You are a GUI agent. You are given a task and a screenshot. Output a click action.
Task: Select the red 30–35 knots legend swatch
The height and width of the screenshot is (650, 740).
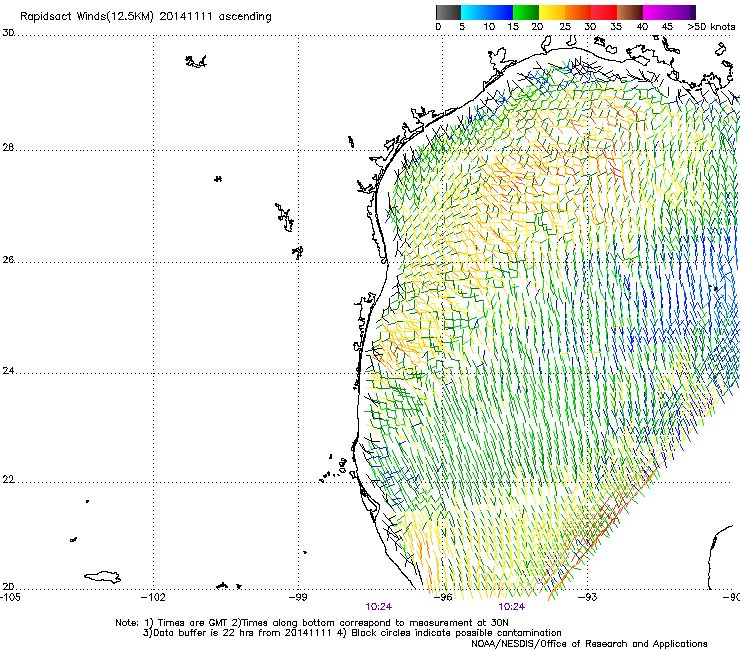tap(604, 12)
